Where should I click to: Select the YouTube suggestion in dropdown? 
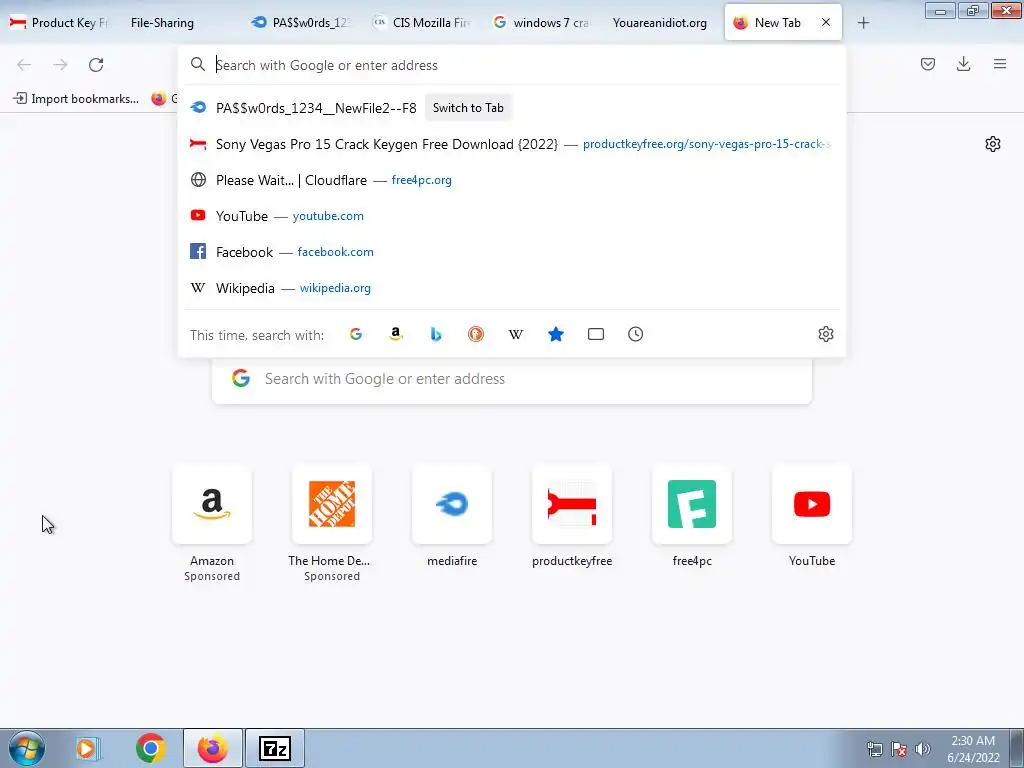tap(511, 216)
